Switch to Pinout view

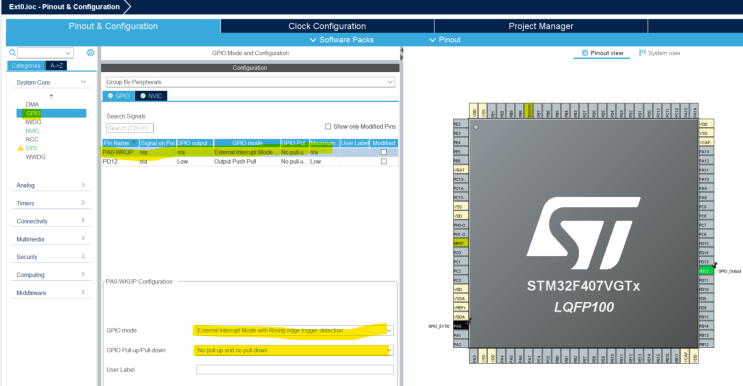pyautogui.click(x=602, y=53)
